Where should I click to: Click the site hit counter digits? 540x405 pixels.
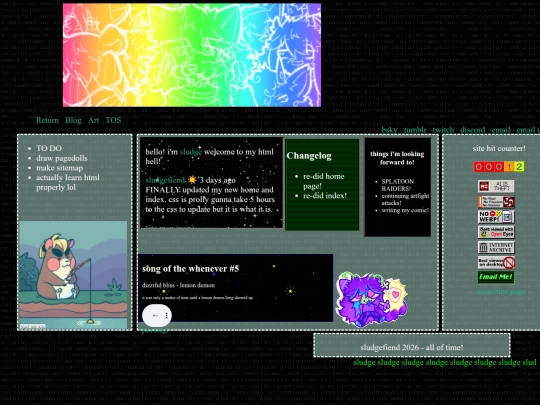point(499,167)
